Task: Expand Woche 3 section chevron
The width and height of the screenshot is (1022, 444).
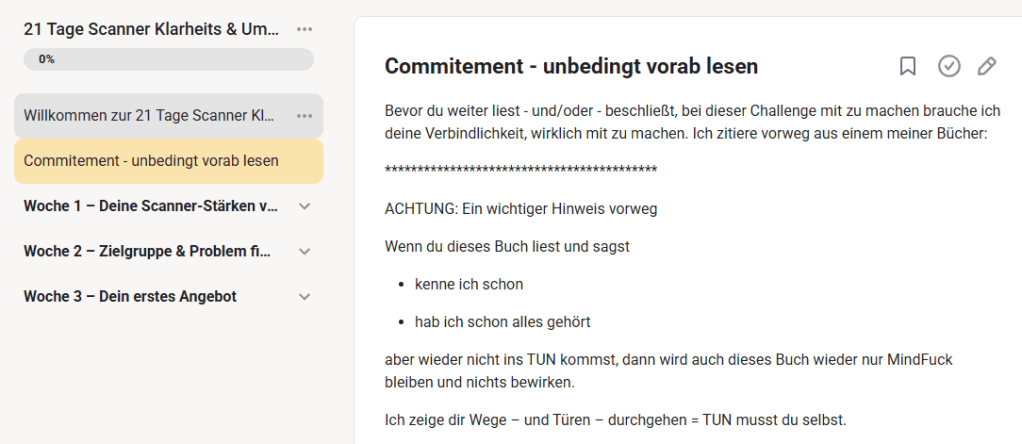Action: tap(305, 296)
